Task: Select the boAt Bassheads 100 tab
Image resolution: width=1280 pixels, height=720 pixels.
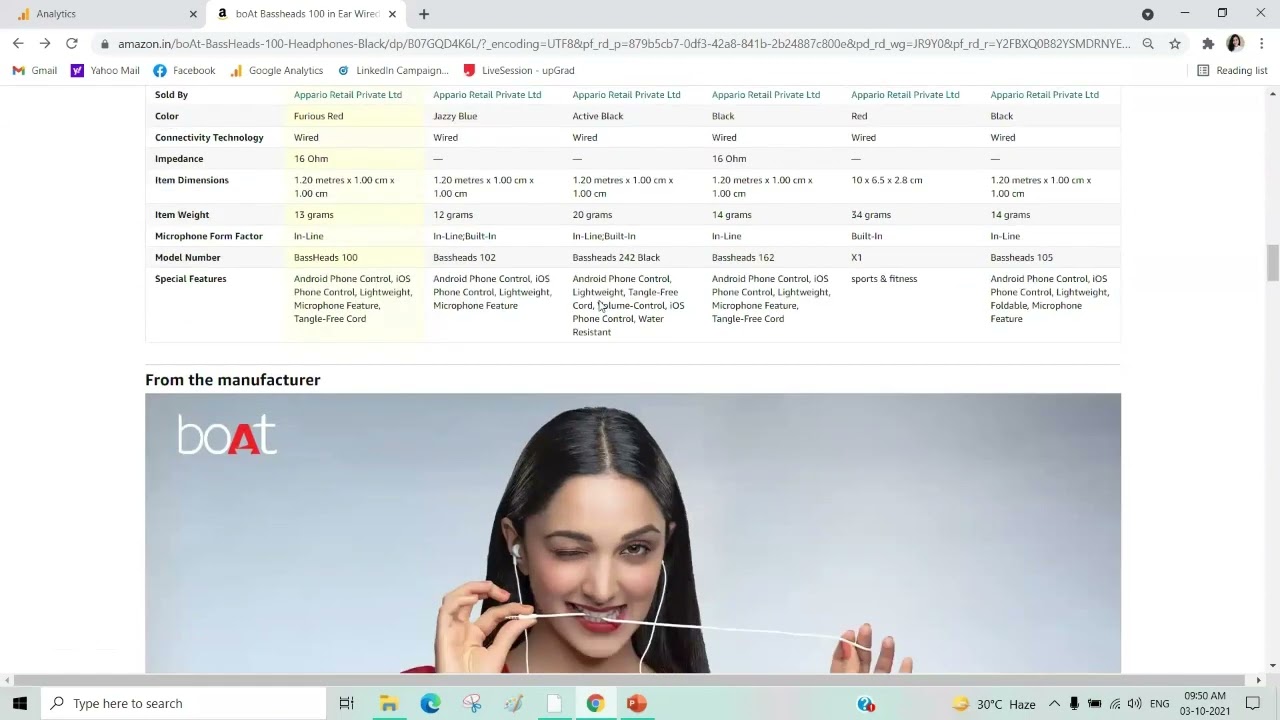Action: pos(306,14)
